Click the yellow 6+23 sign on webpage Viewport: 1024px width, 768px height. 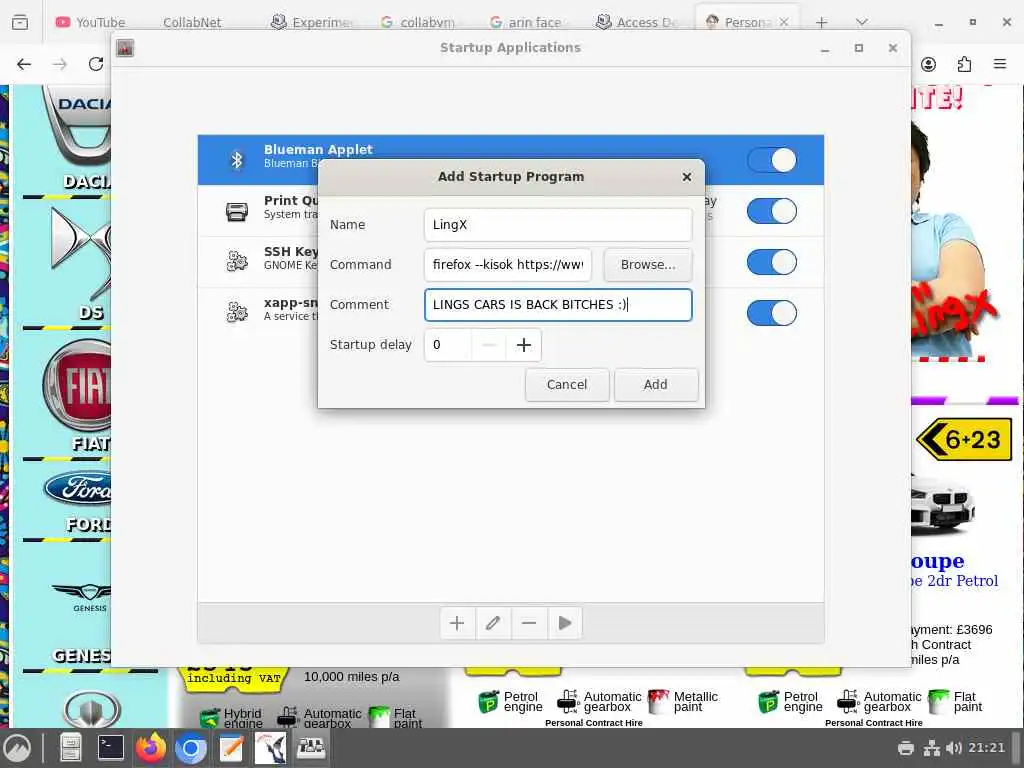(x=964, y=440)
